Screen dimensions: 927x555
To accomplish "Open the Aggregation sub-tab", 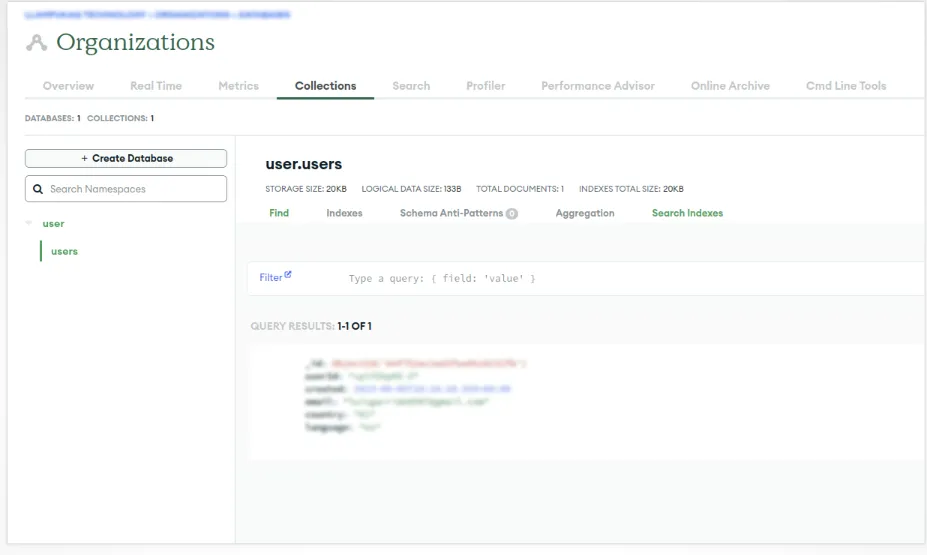I will (585, 213).
